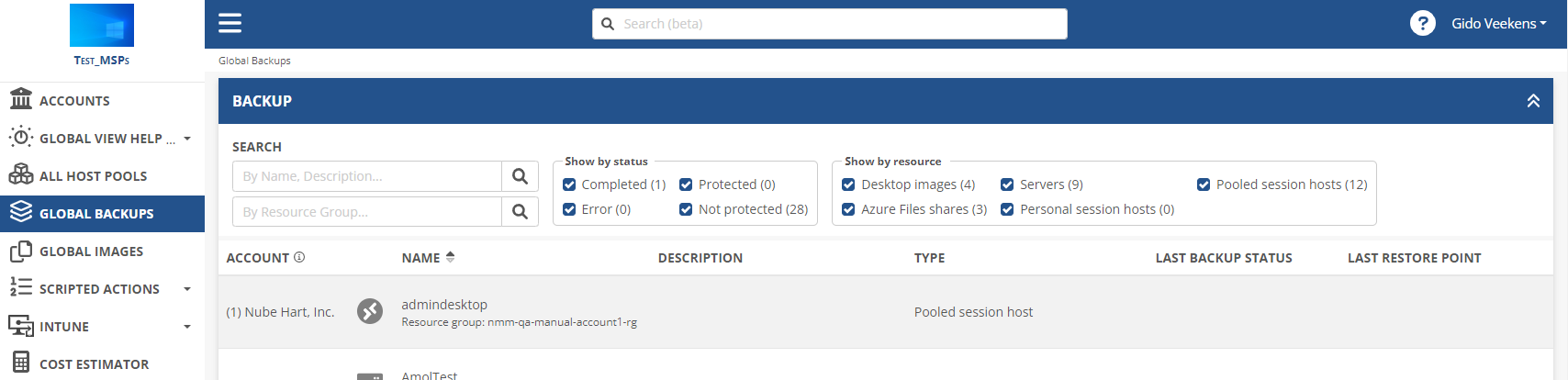Collapse the Backup panel with the double chevron
Screen dimensions: 1568x380
coord(1533,101)
